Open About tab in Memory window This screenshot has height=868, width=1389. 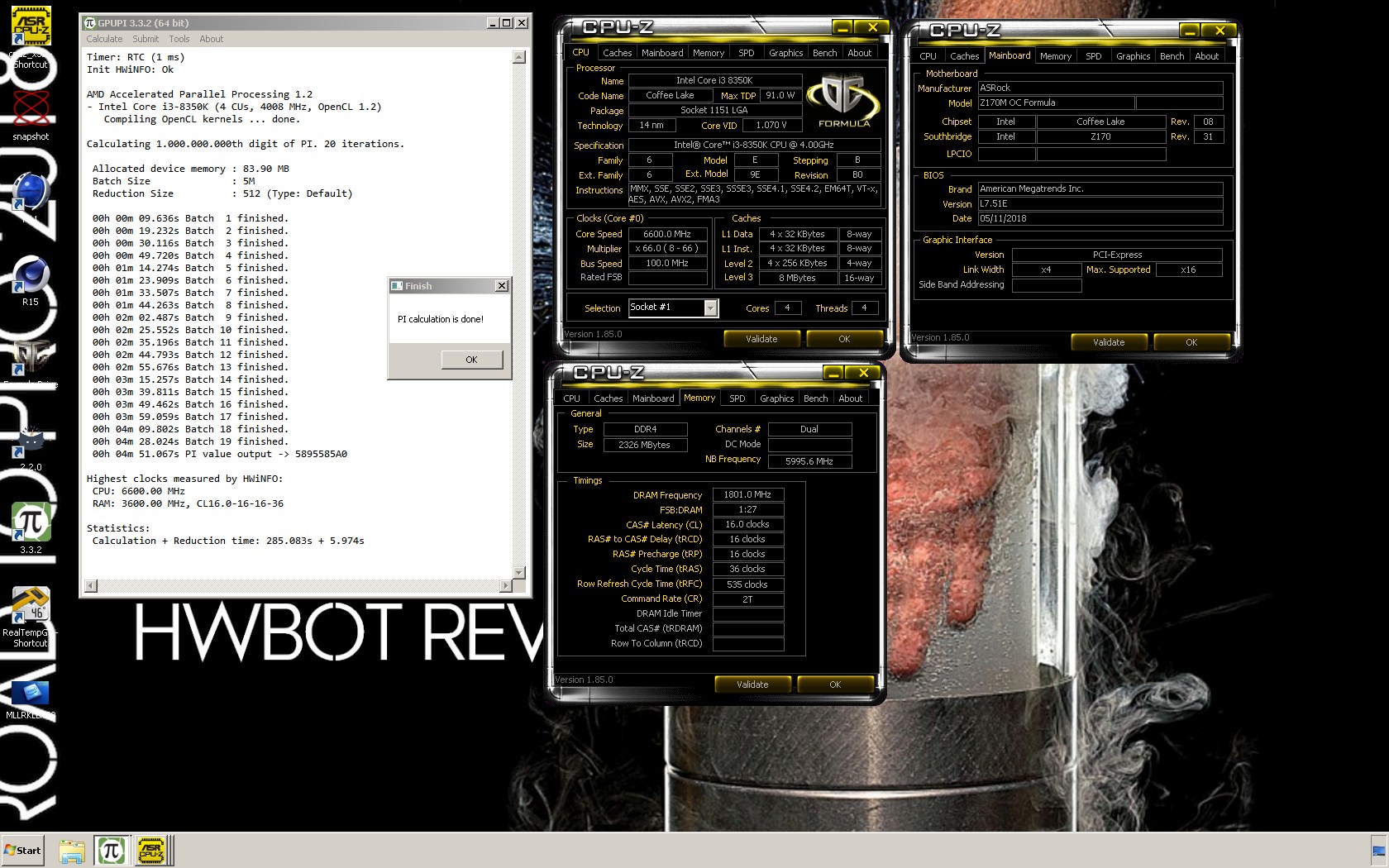(x=851, y=398)
